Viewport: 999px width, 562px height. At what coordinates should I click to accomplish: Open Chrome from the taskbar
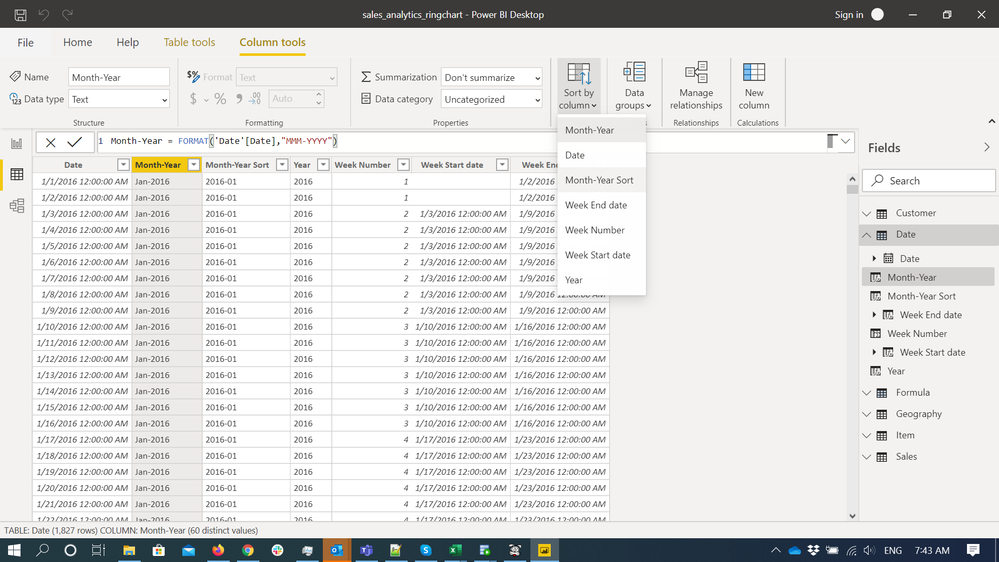click(x=248, y=550)
